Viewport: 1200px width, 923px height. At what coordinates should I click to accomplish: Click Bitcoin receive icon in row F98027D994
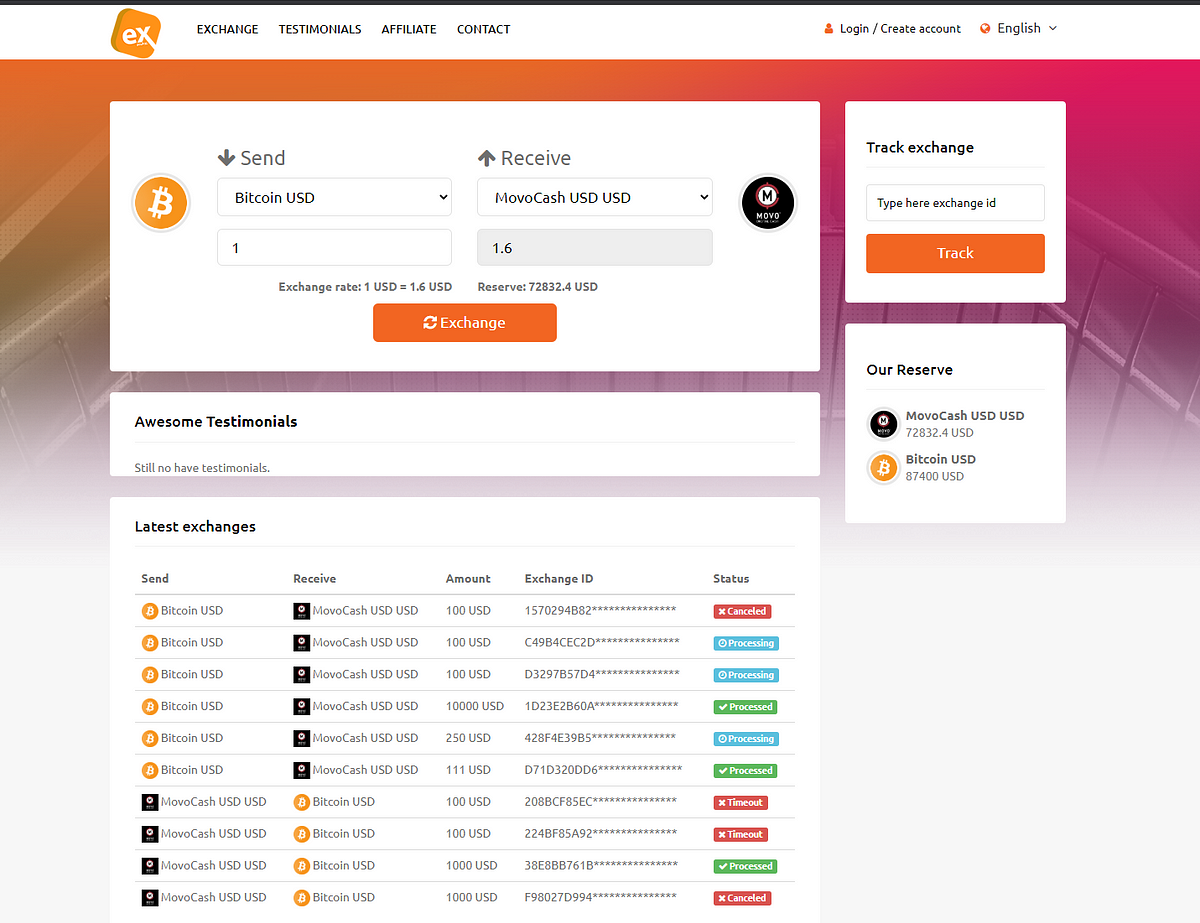[302, 898]
